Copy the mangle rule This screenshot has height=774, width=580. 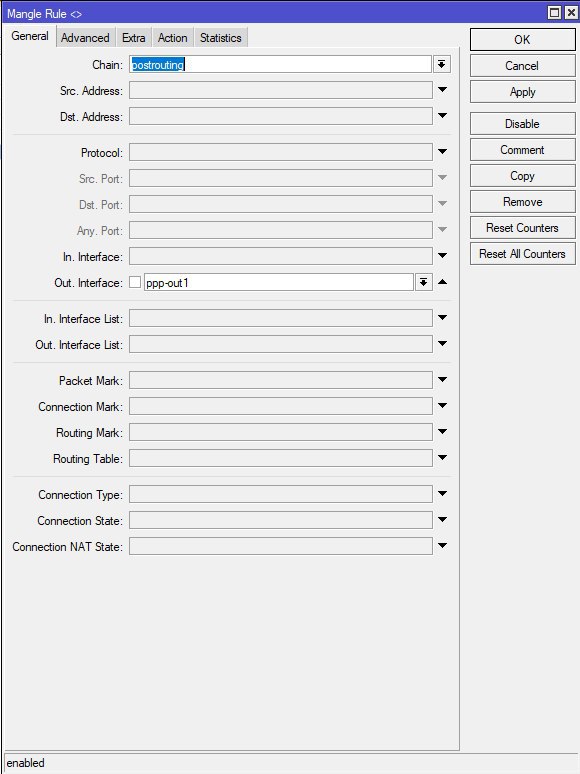pyautogui.click(x=522, y=176)
